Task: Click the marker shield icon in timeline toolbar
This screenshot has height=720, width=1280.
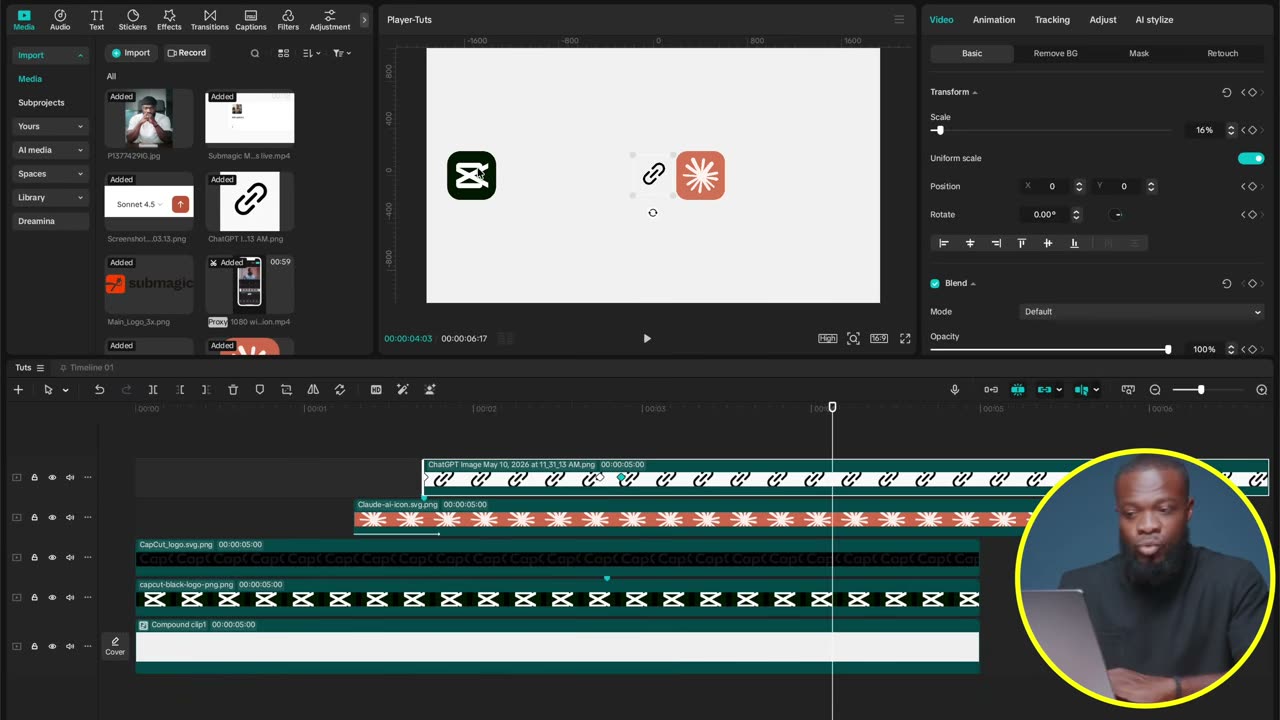Action: click(259, 390)
